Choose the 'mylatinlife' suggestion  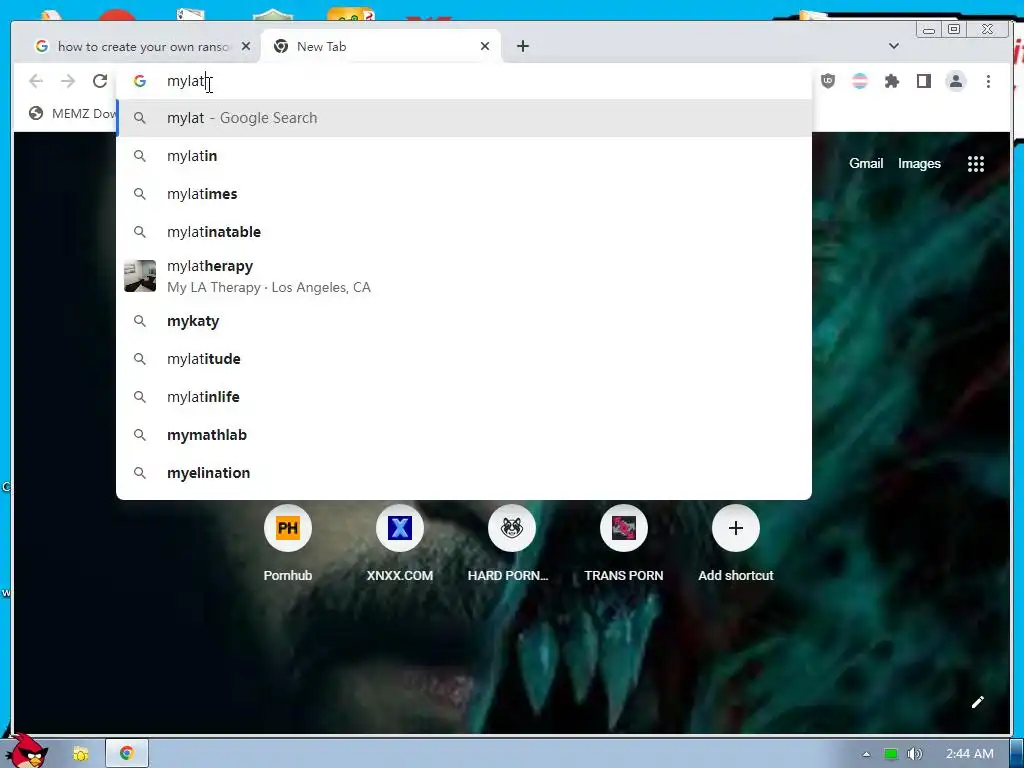click(x=464, y=397)
